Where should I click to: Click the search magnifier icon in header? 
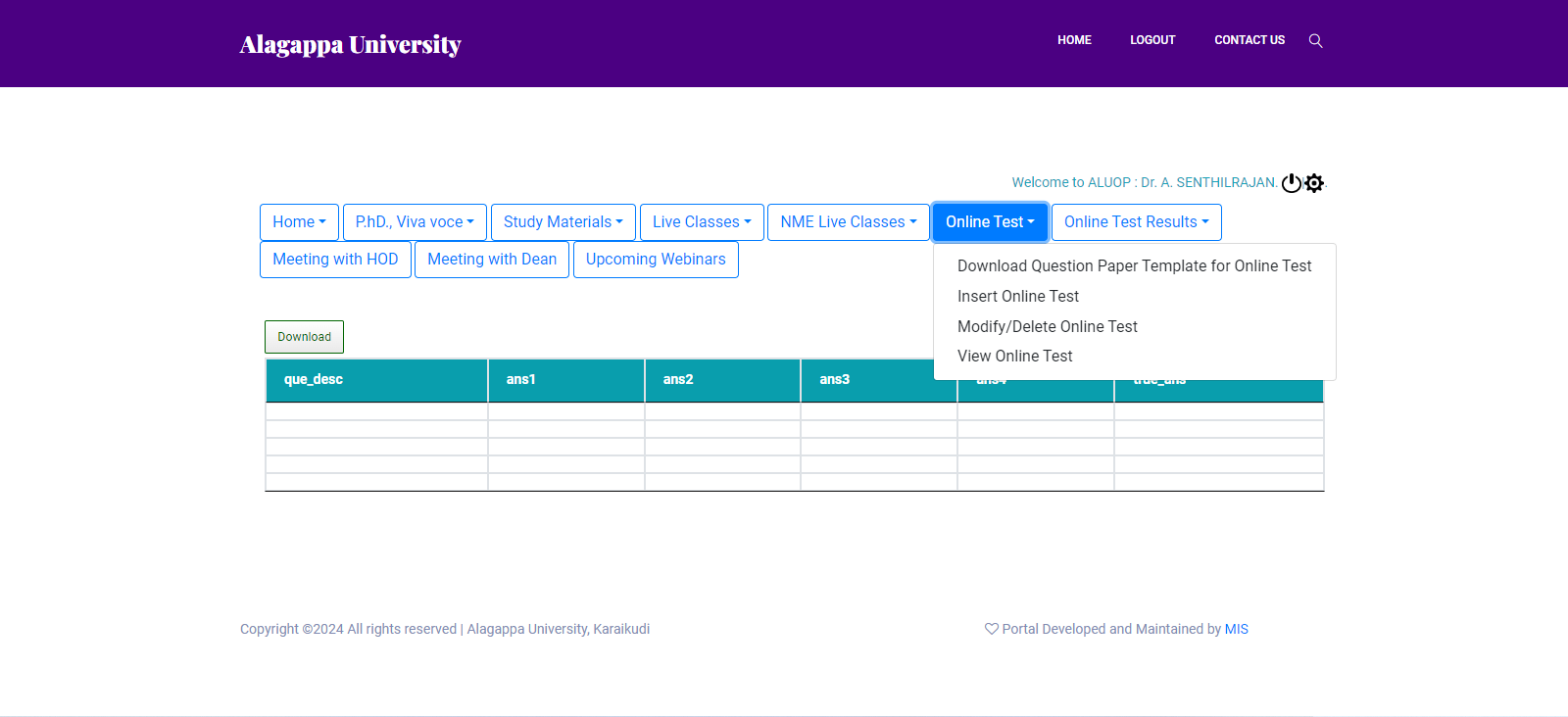coord(1315,40)
